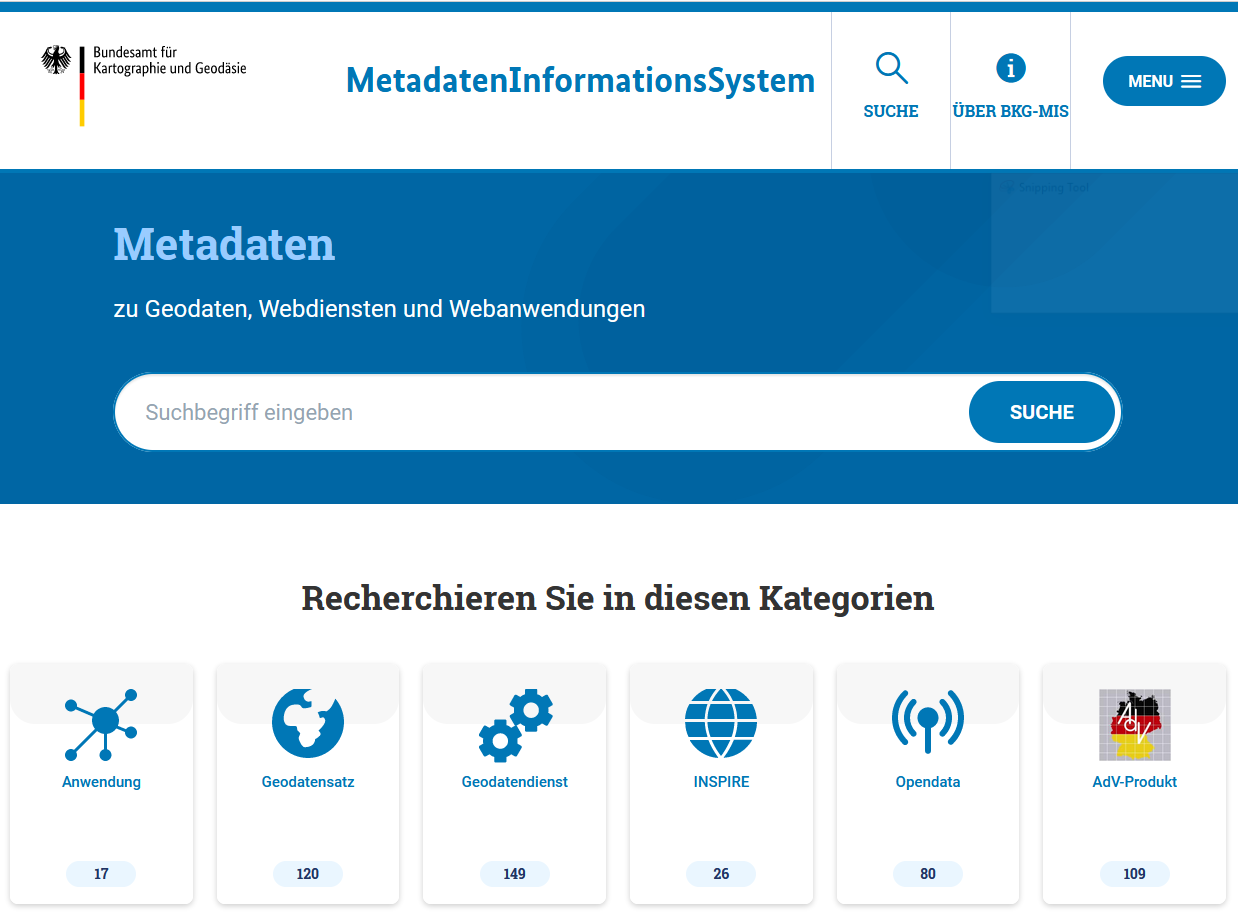1238x917 pixels.
Task: Click the Geodatendienst gears icon
Action: (515, 725)
